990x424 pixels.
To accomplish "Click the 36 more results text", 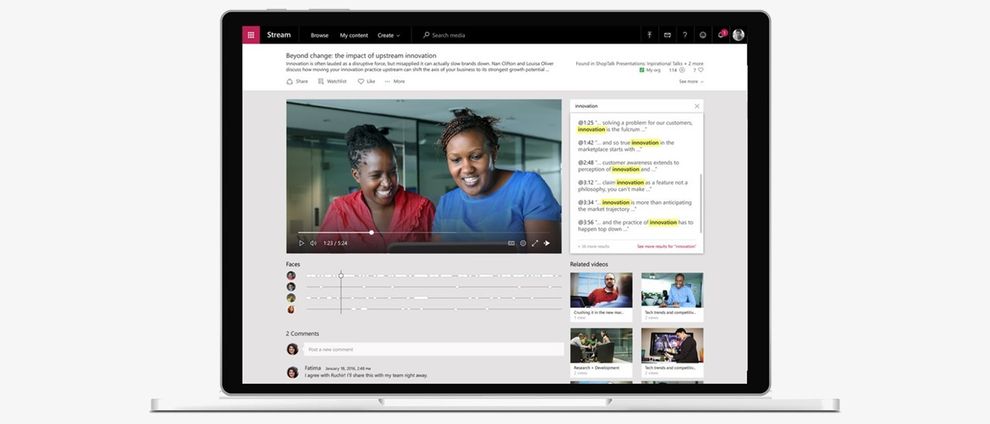I will [593, 247].
